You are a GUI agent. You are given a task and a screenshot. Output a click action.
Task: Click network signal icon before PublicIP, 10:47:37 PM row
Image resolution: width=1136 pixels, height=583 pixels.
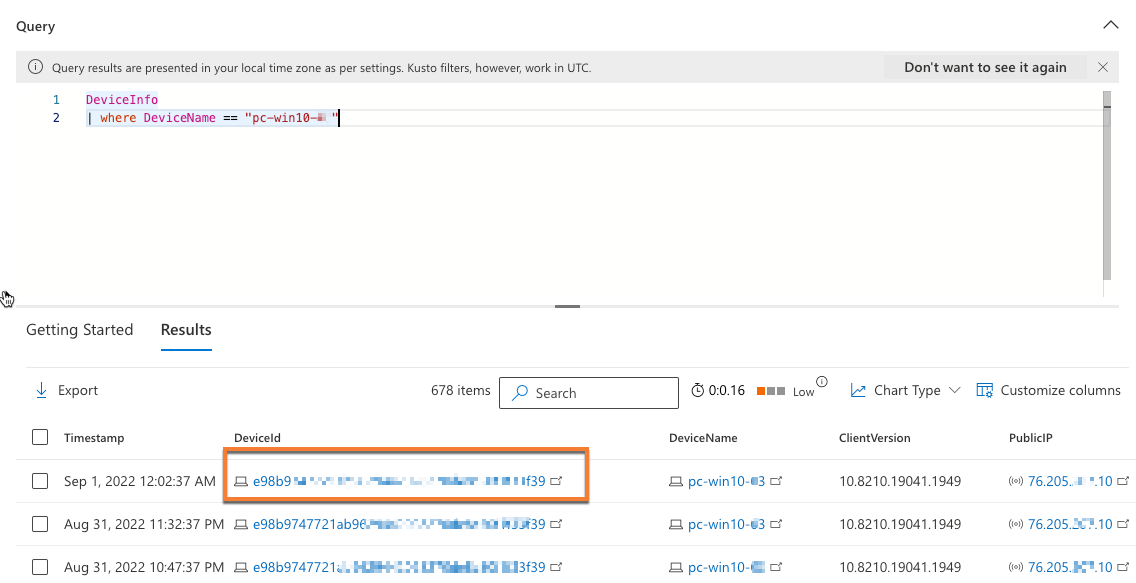point(1016,566)
